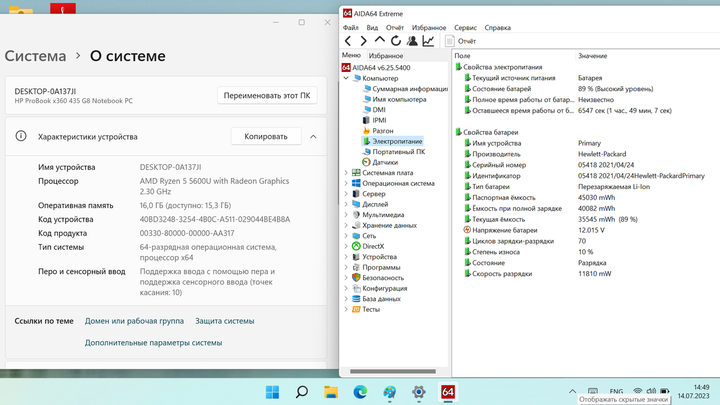This screenshot has height=405, width=720.
Task: Select Портативный ПК tree item
Action: tap(394, 152)
